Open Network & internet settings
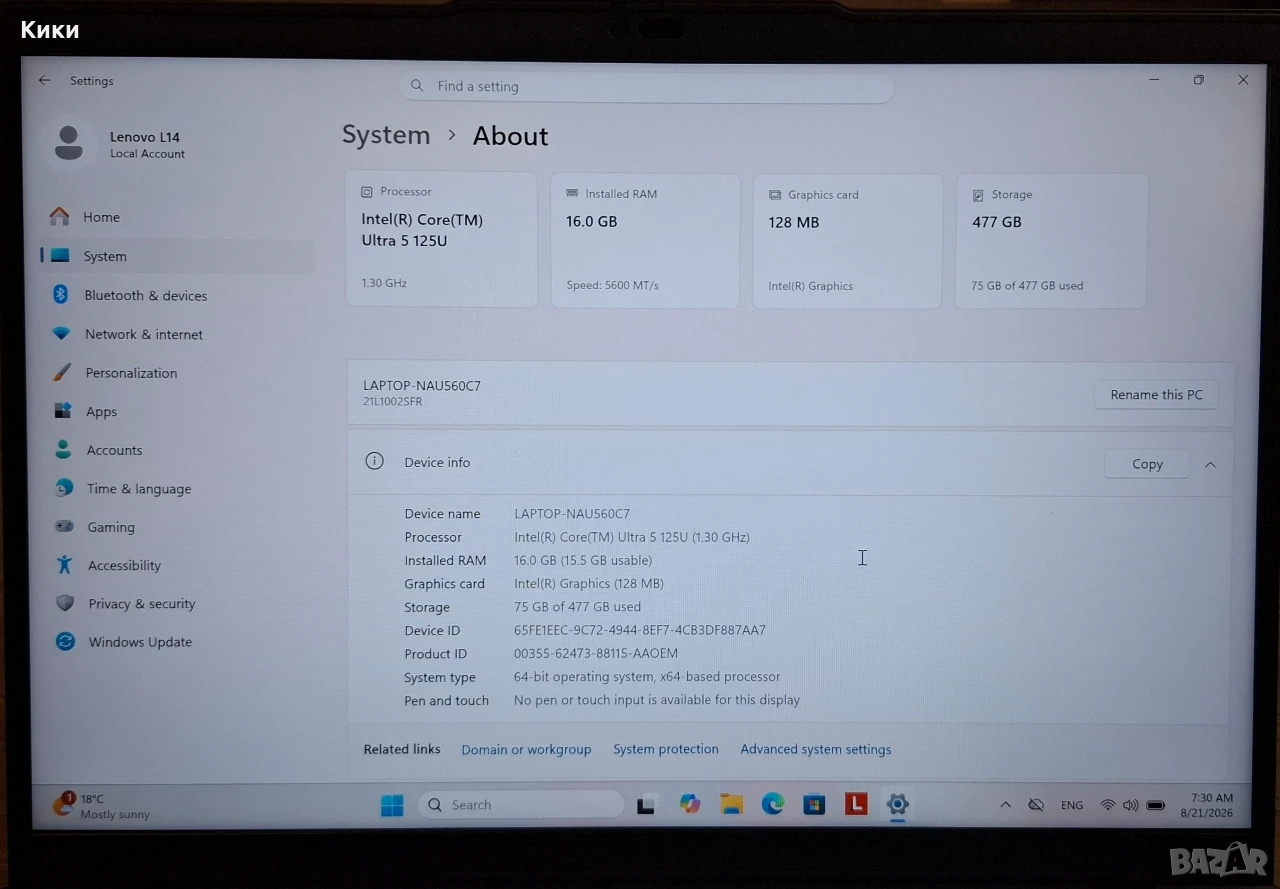The image size is (1280, 889). (178, 334)
